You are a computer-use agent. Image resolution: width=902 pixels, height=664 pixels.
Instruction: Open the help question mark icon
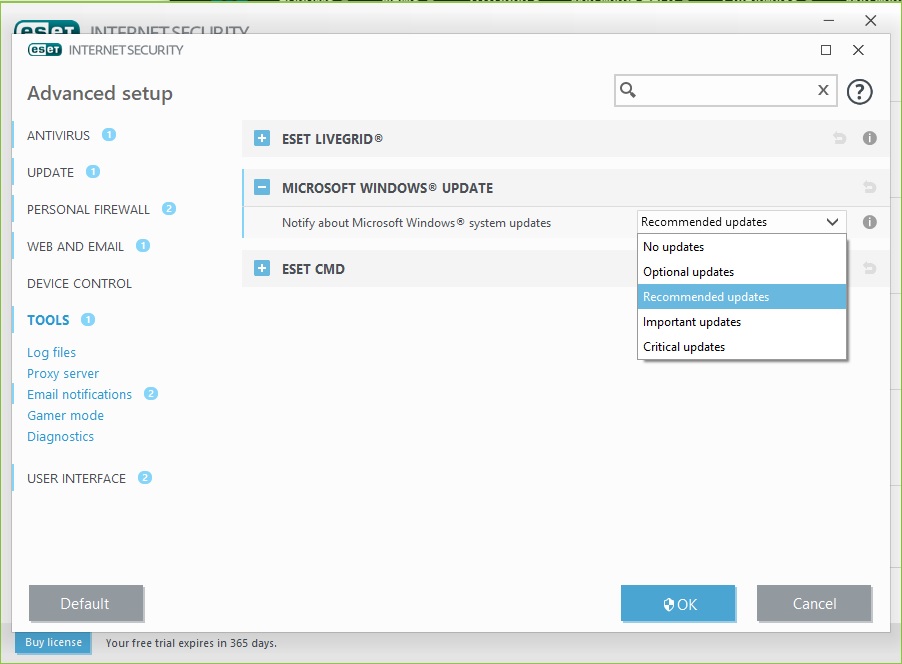tap(859, 91)
